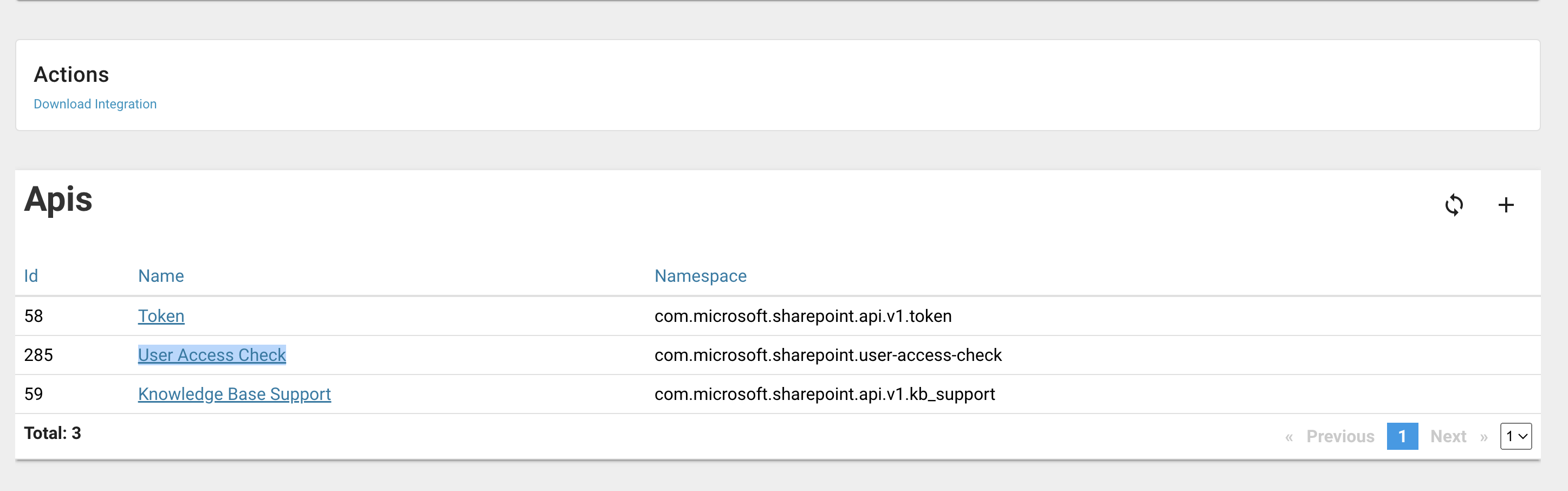Open the page number dropdown
This screenshot has height=491, width=1568.
(x=1515, y=436)
